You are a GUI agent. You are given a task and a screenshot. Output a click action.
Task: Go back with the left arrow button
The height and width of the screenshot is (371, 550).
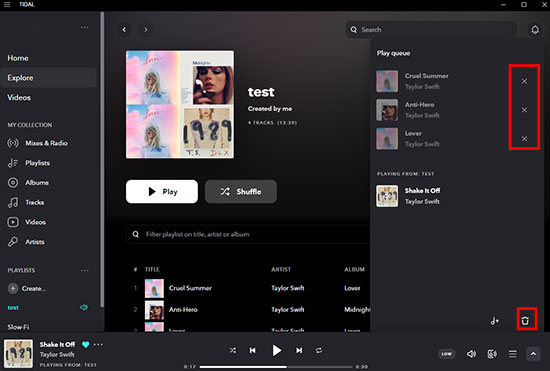pos(124,30)
